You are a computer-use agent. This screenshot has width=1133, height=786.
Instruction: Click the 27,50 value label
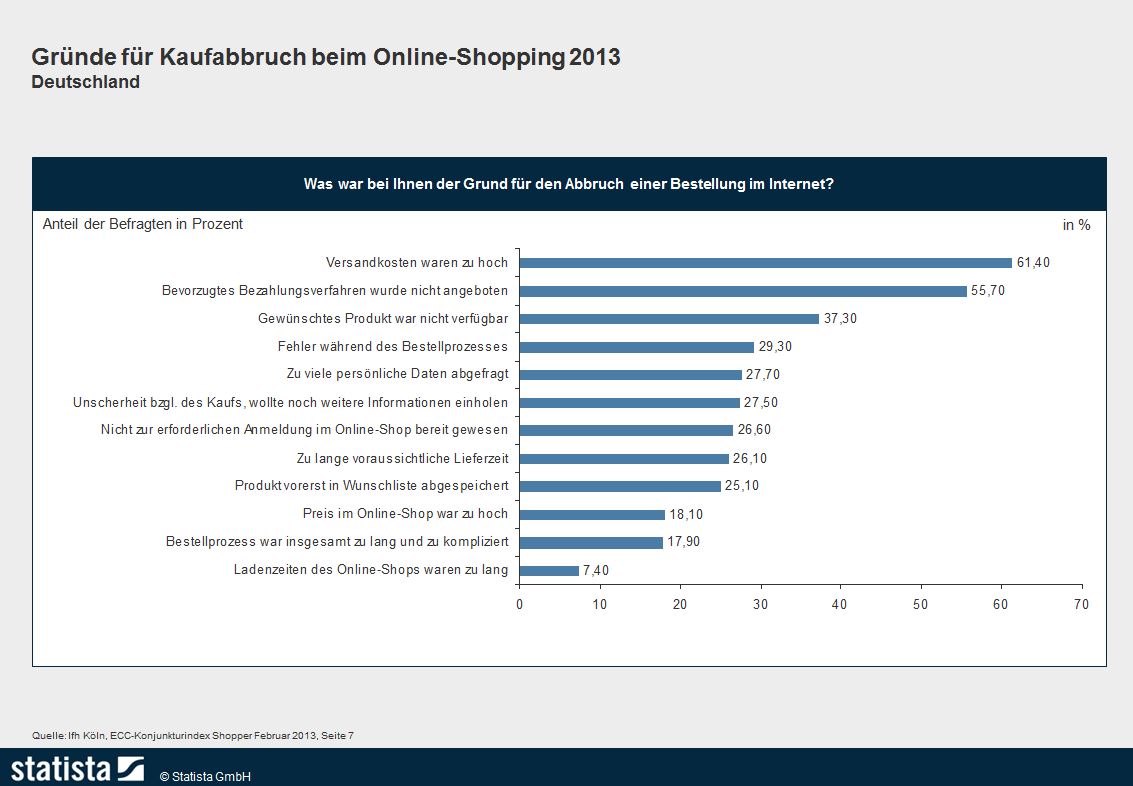point(761,403)
